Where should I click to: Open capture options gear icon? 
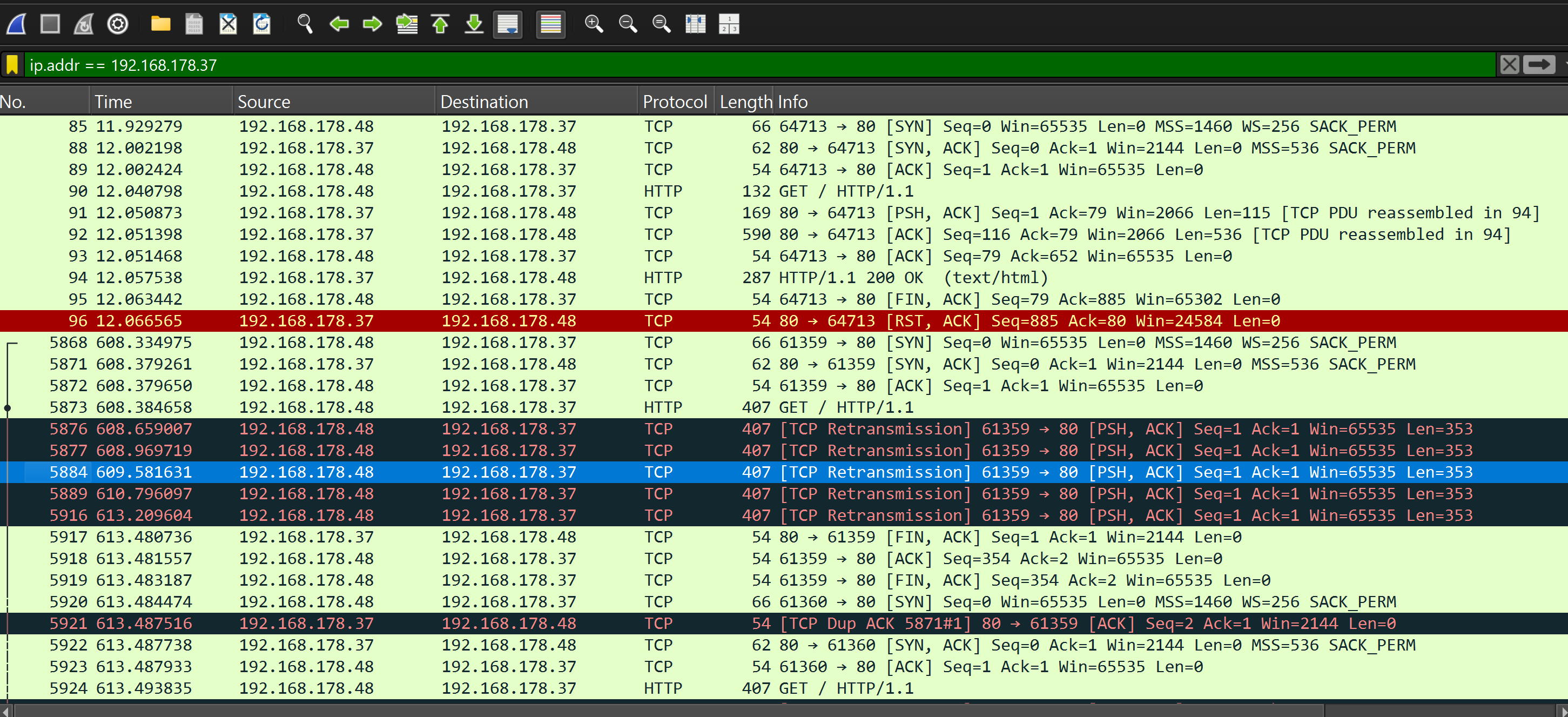pyautogui.click(x=117, y=24)
